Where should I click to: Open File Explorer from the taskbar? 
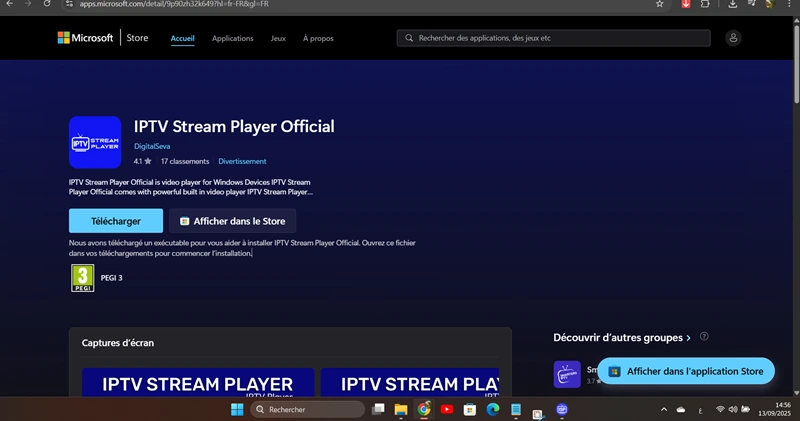(401, 409)
